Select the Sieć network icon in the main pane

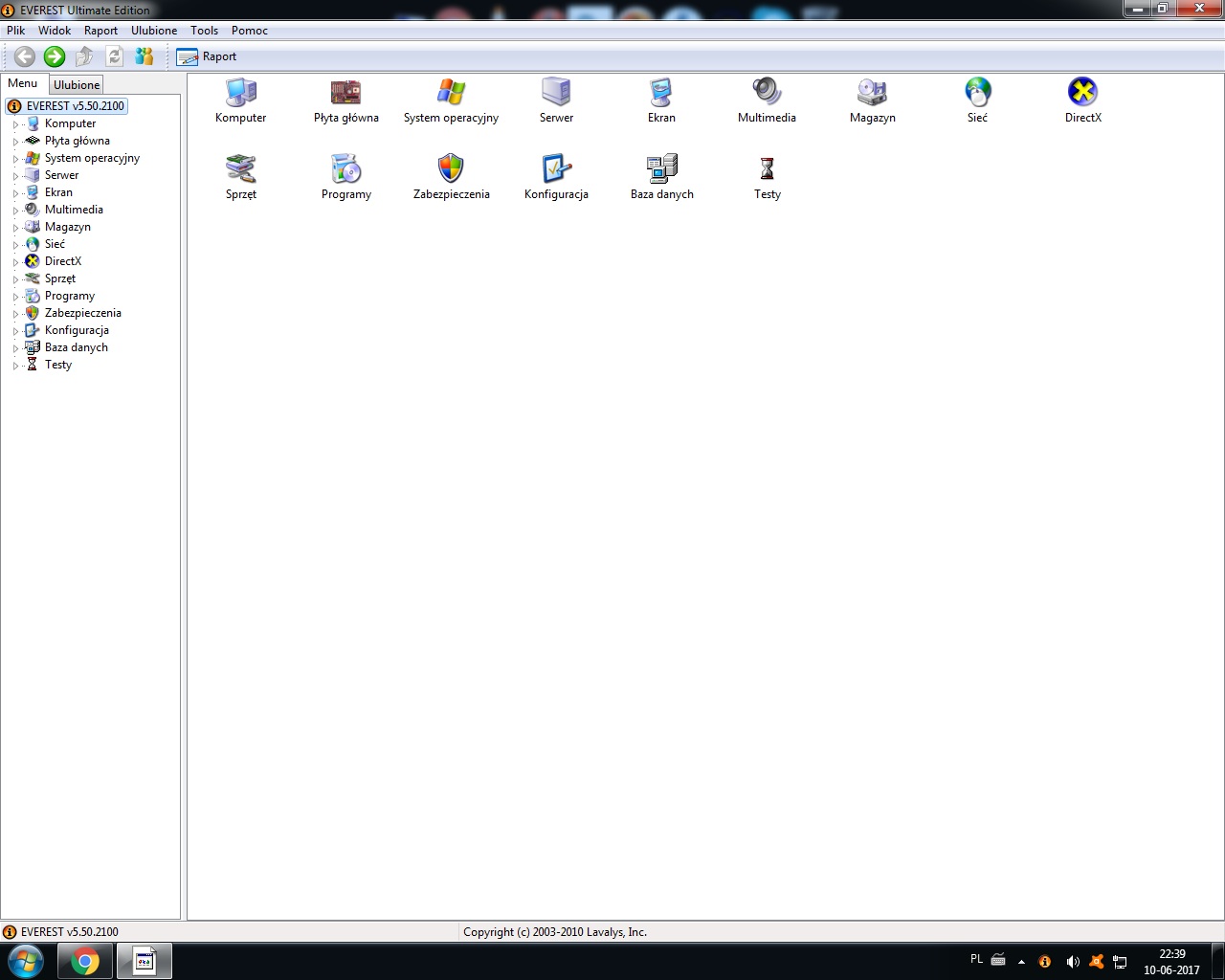977,92
